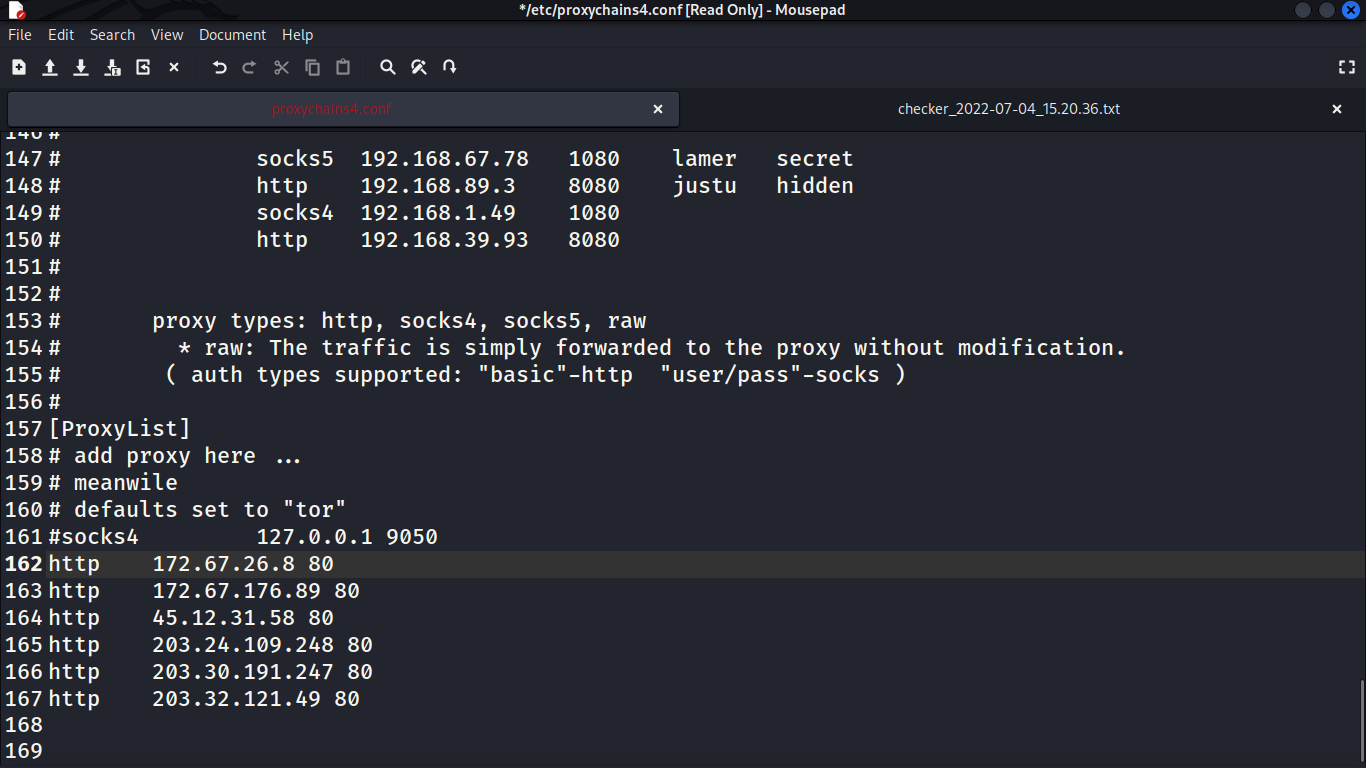Switch to the checker_2022-07-04_15.20.36.txt tab

point(1008,109)
